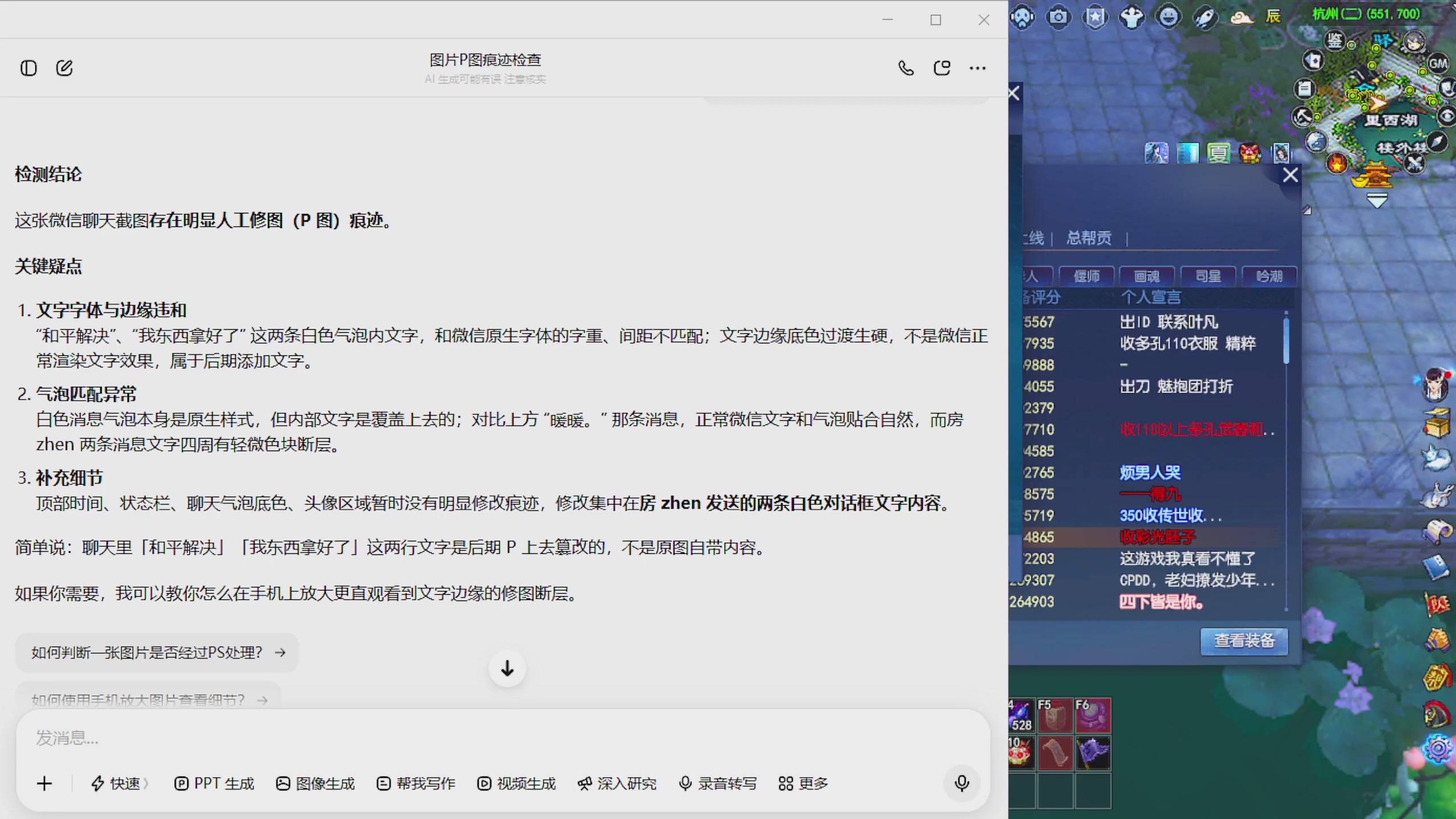
Task: Choose the 录音转写 tool
Action: 718,784
